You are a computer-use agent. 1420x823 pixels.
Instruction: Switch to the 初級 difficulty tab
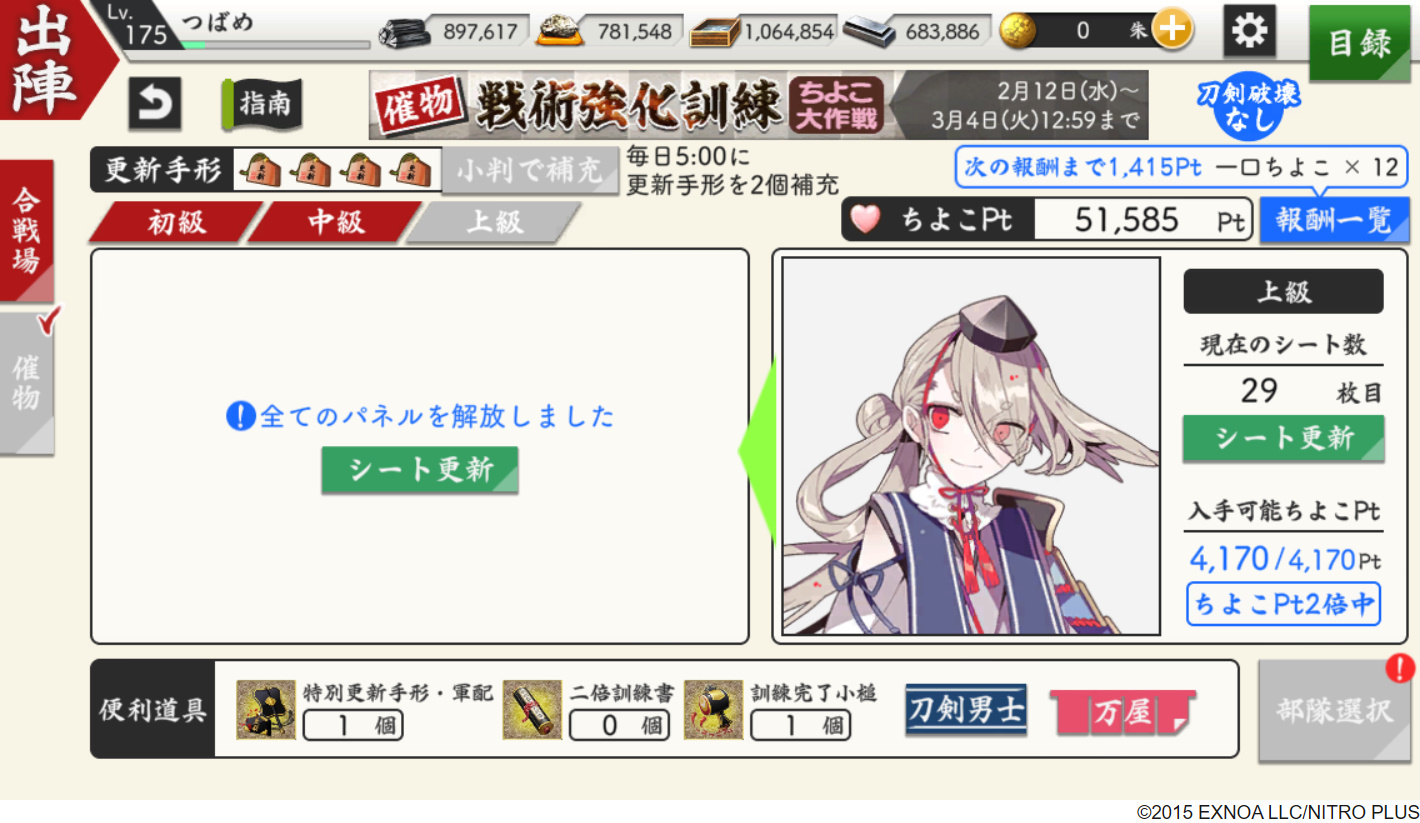(176, 222)
